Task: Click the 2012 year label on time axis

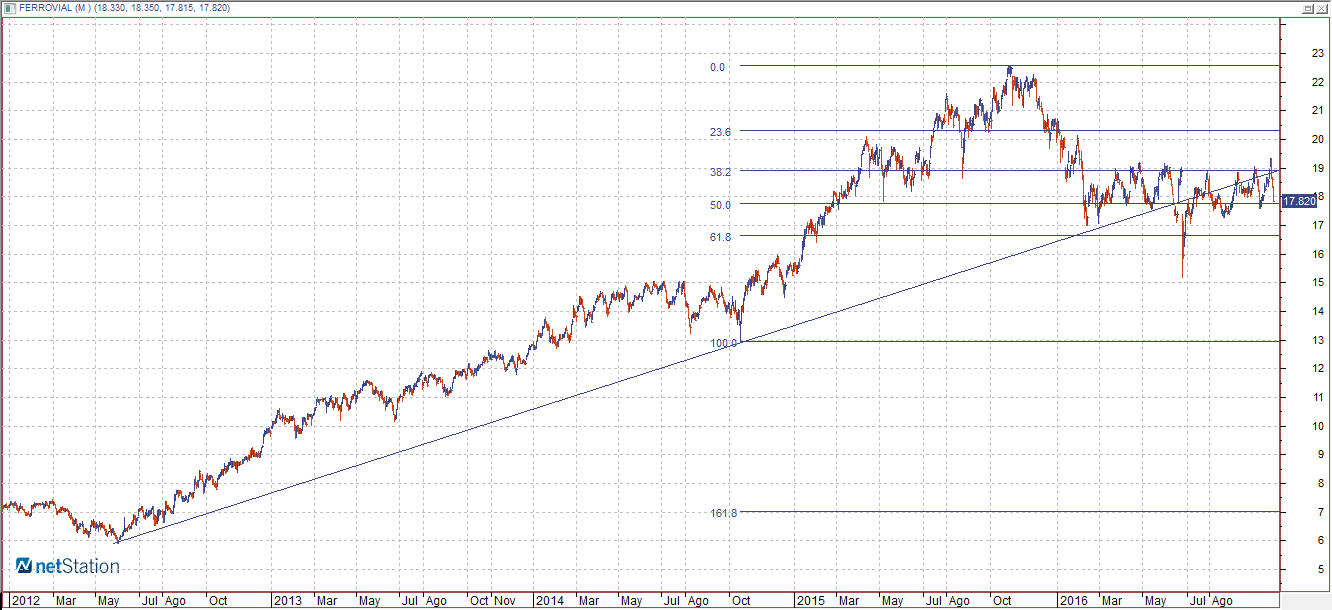Action: point(27,601)
